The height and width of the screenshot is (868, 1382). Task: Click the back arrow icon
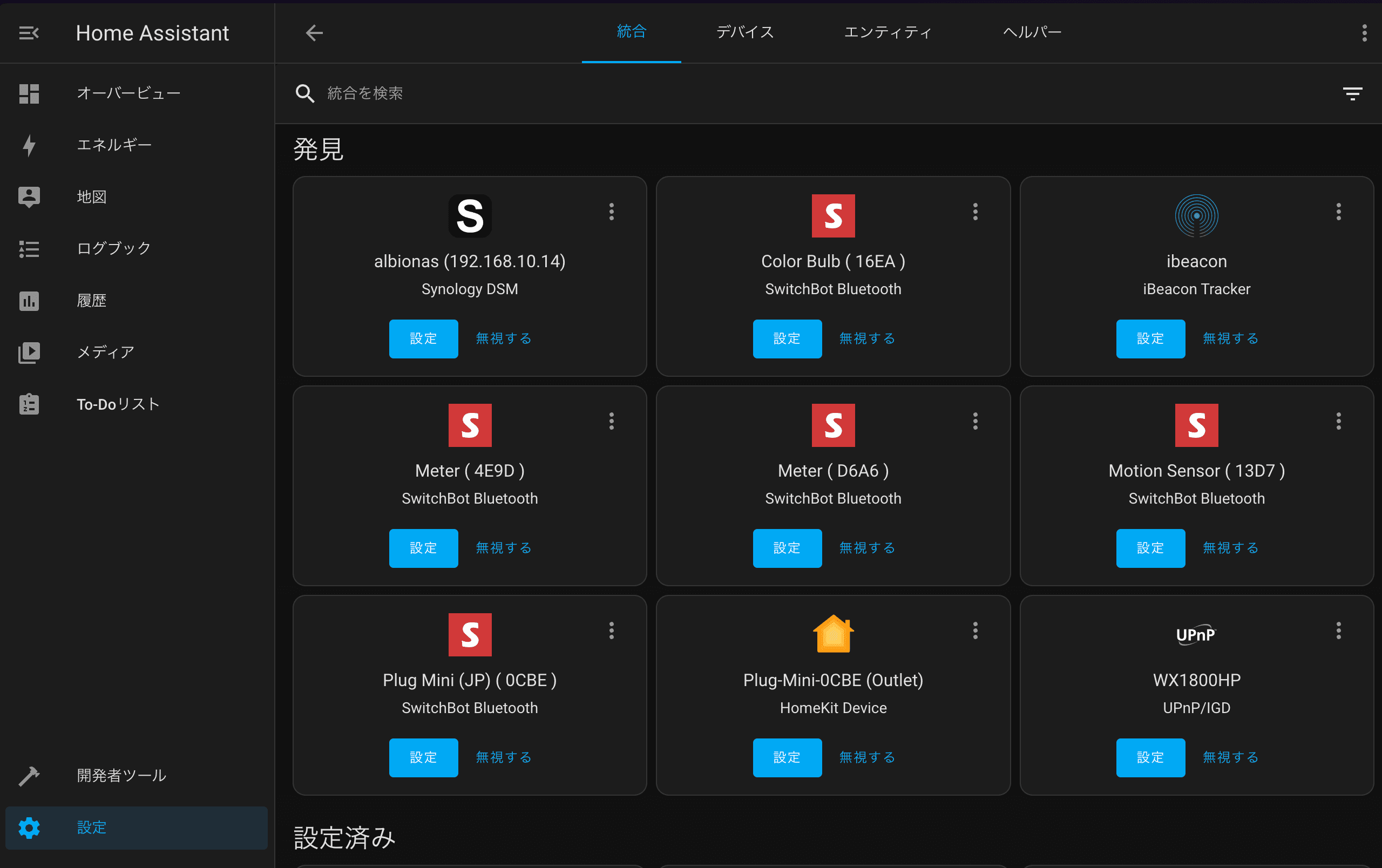click(x=314, y=33)
